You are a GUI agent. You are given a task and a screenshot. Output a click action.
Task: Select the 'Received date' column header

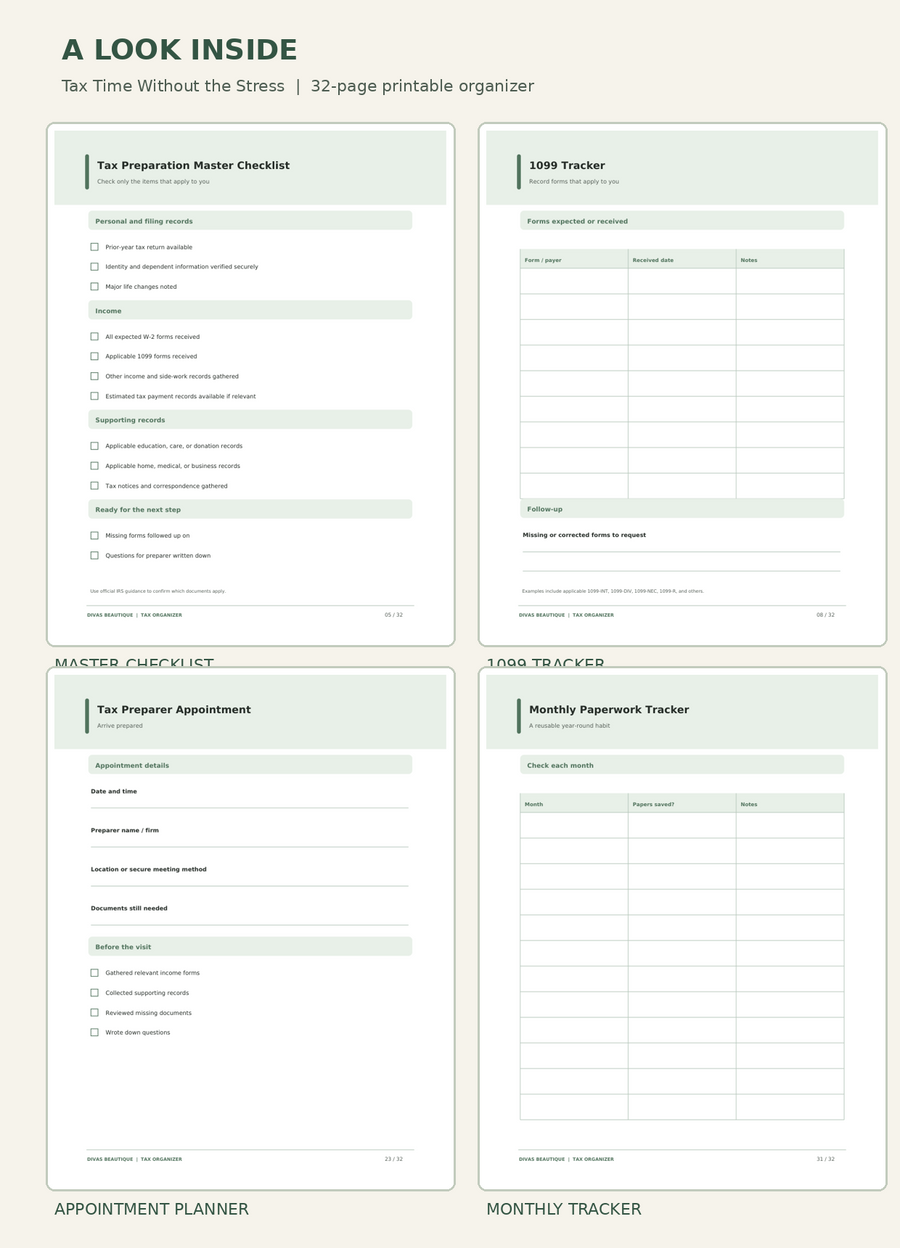682,259
